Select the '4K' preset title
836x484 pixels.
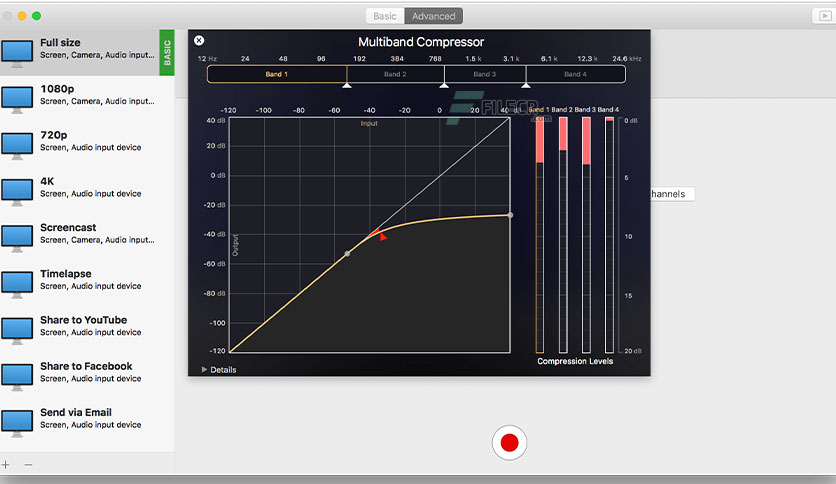click(47, 181)
